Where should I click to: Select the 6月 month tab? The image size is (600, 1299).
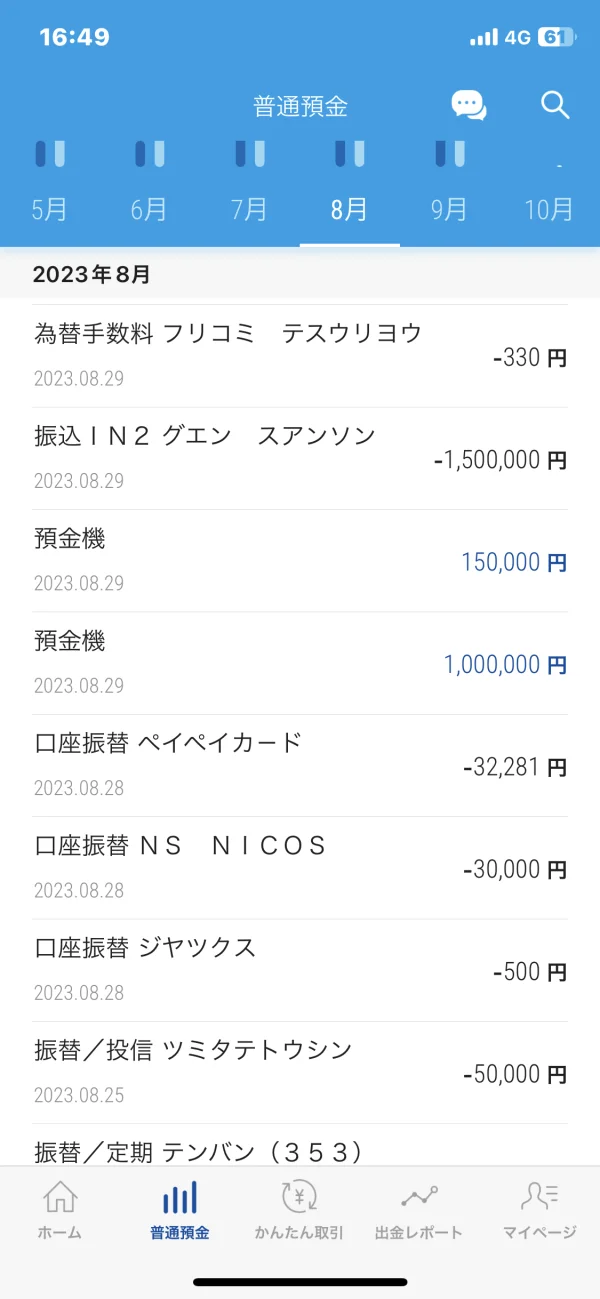[x=149, y=210]
